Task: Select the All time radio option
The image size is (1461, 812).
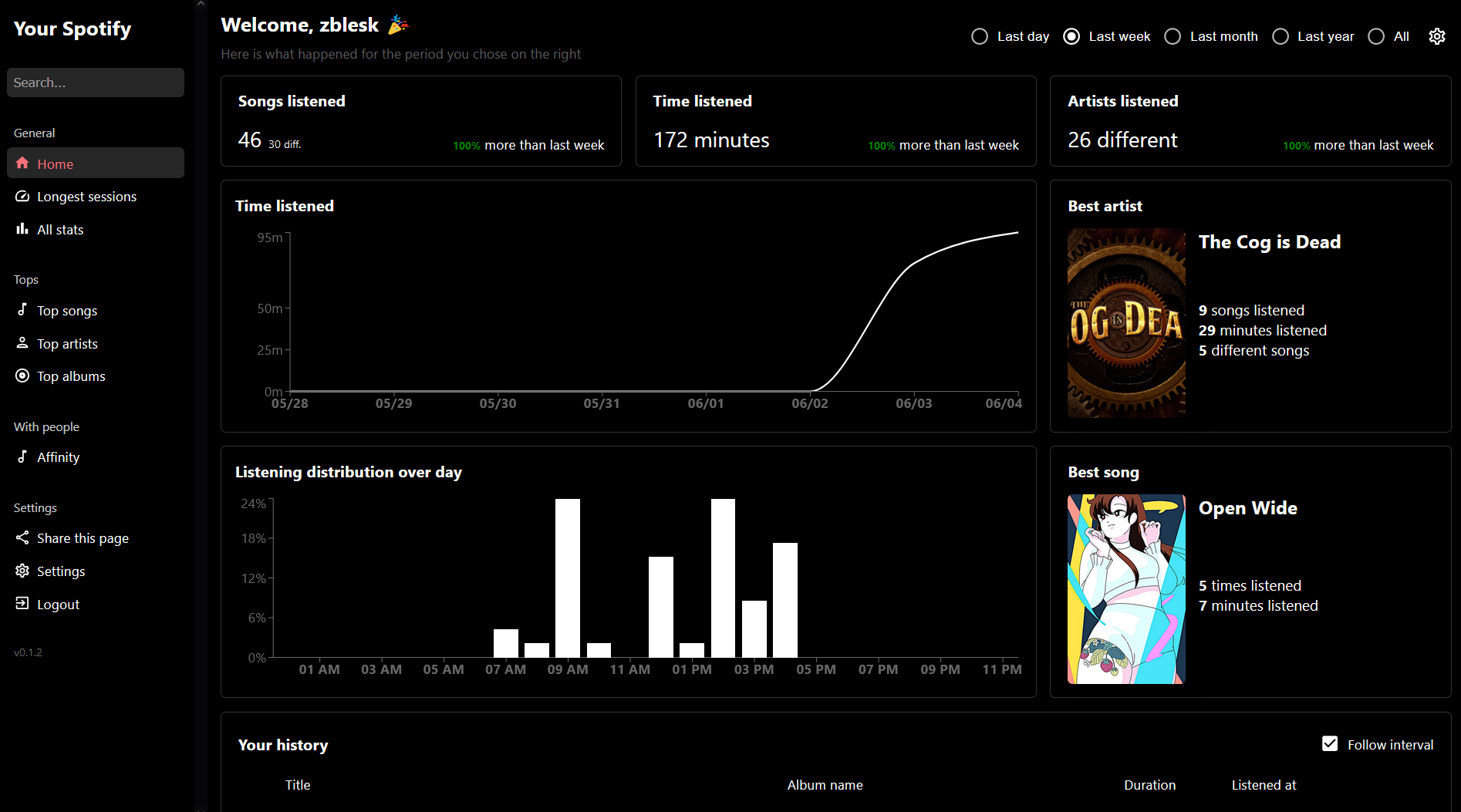Action: [1376, 36]
